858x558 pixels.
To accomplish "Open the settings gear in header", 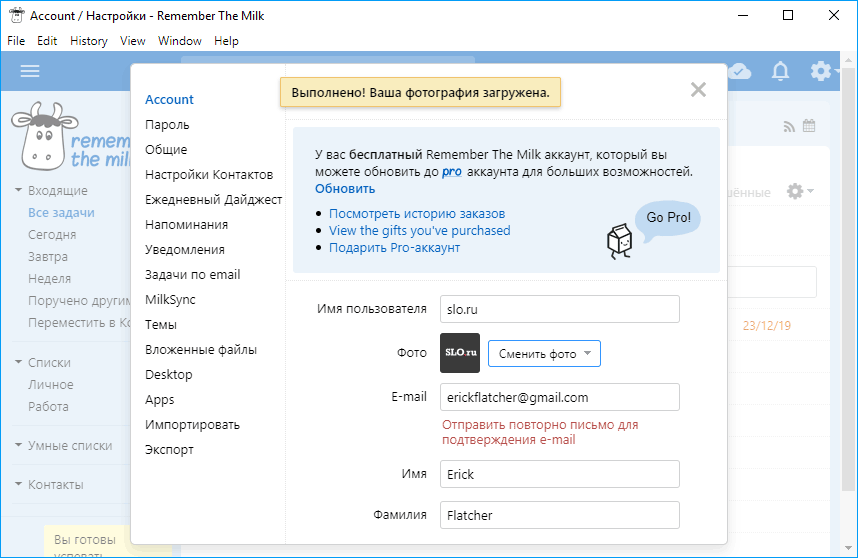I will (821, 71).
